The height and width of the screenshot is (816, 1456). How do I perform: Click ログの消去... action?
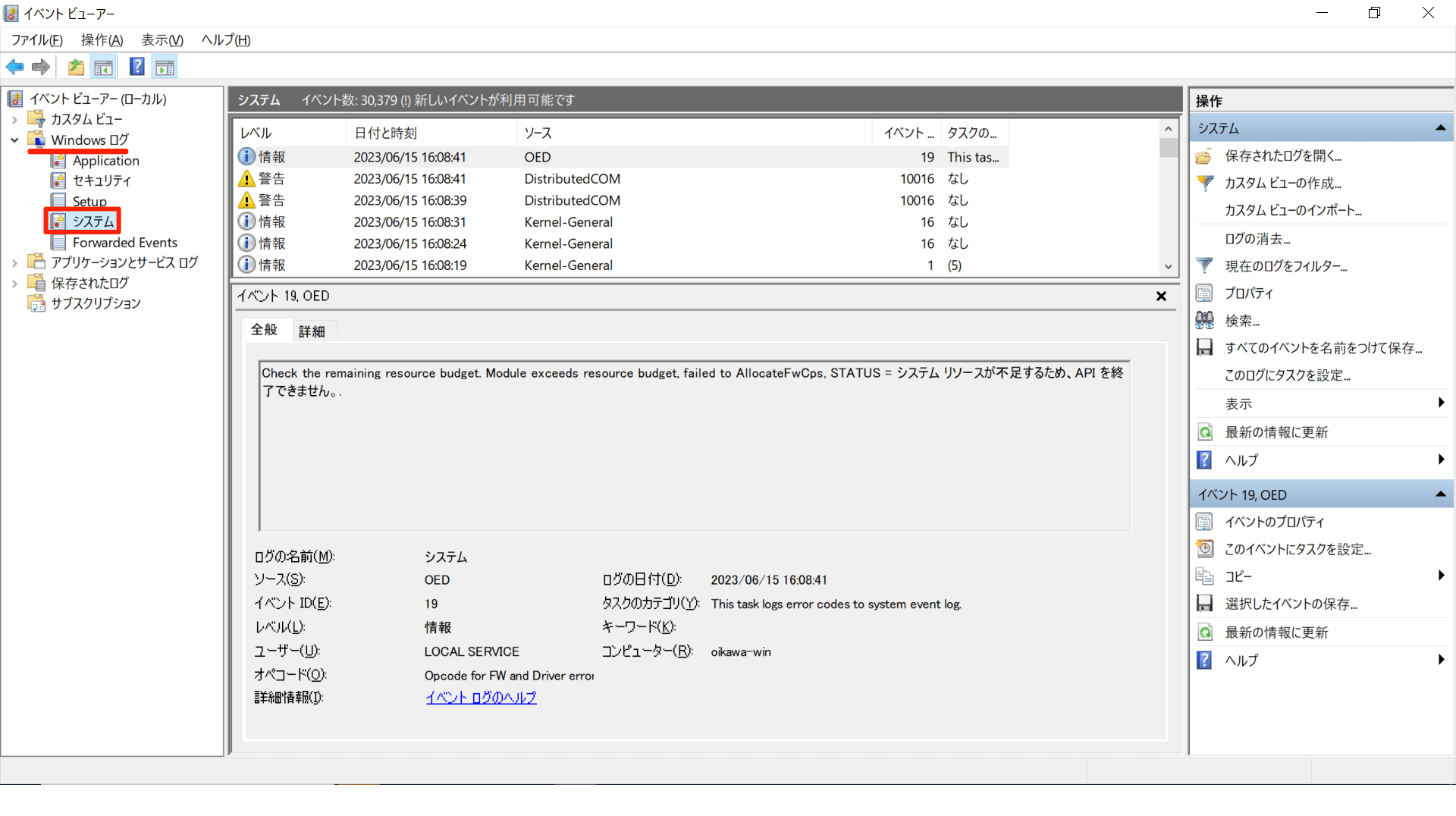tap(1257, 239)
